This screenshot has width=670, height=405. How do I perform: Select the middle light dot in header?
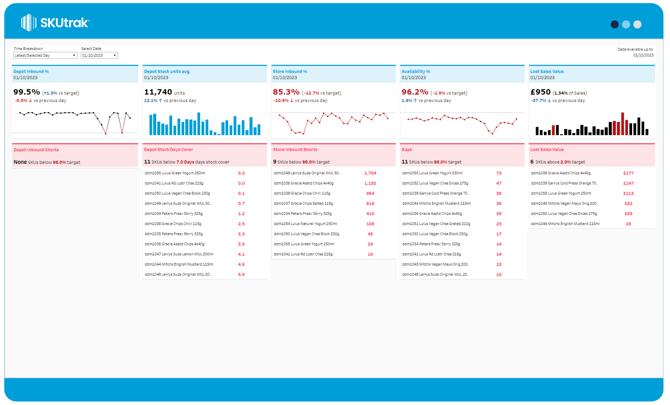[626, 24]
